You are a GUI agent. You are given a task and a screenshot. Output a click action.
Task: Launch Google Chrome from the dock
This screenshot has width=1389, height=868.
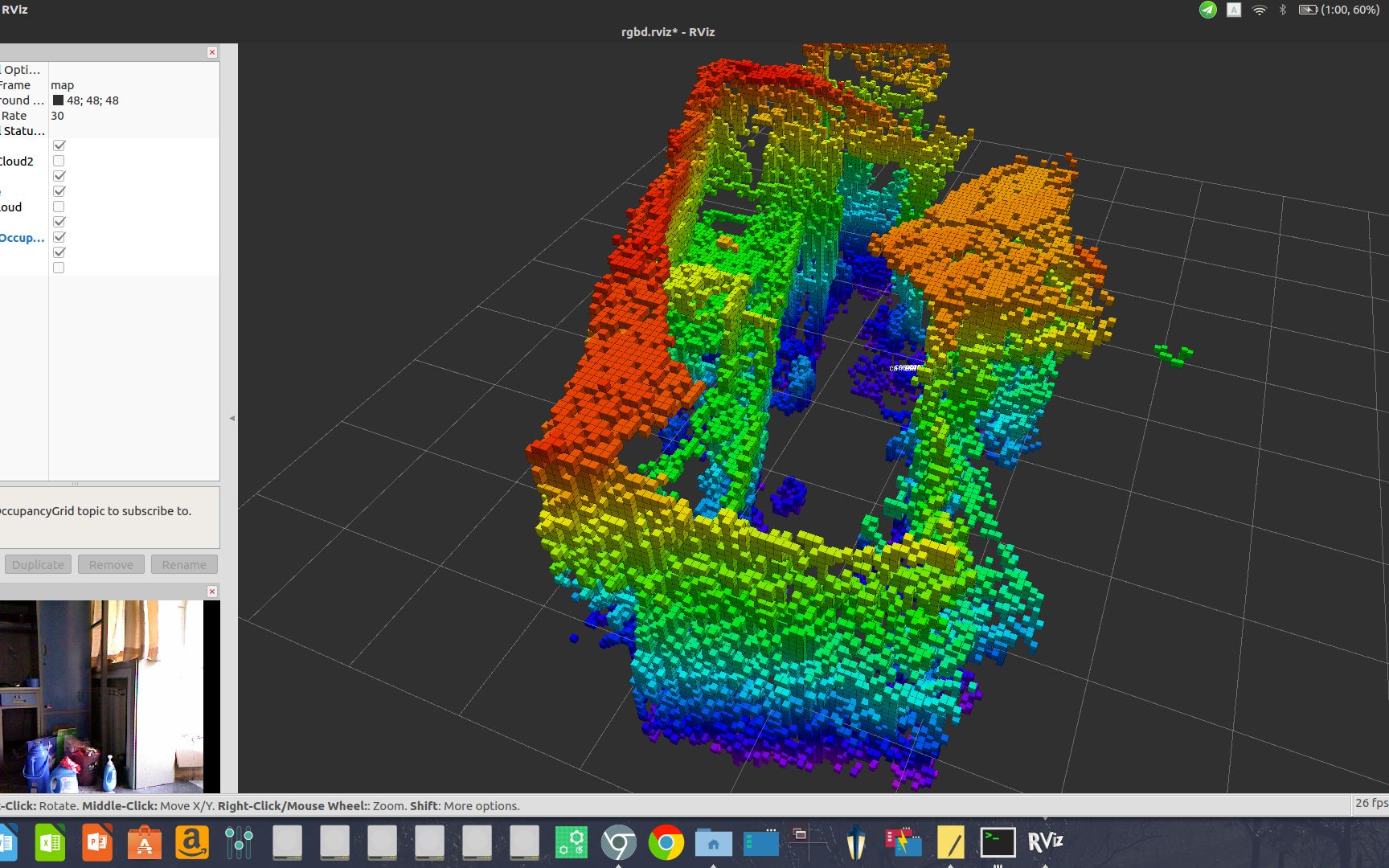pos(666,842)
